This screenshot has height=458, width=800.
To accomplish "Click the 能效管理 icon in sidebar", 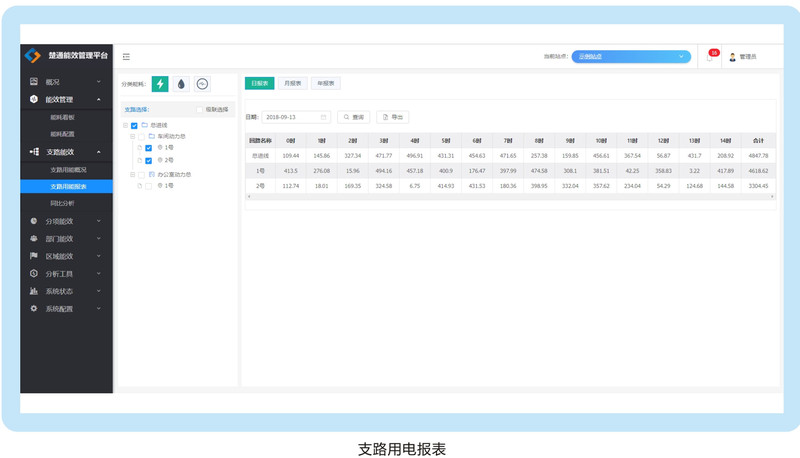I will (34, 99).
